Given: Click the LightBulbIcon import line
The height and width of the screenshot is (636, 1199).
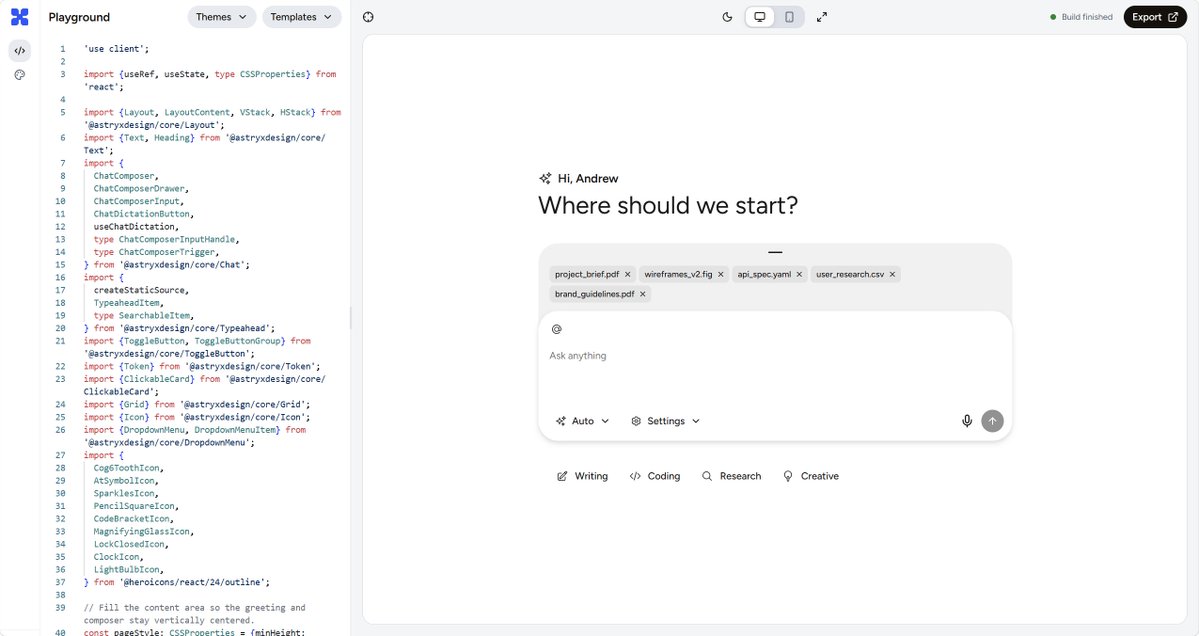Looking at the screenshot, I should 128,569.
